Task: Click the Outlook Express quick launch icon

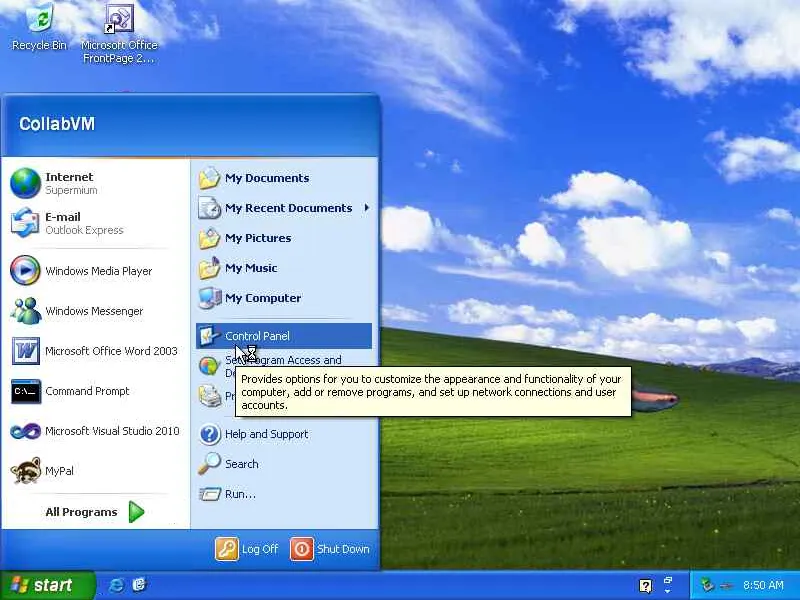Action: pos(139,585)
